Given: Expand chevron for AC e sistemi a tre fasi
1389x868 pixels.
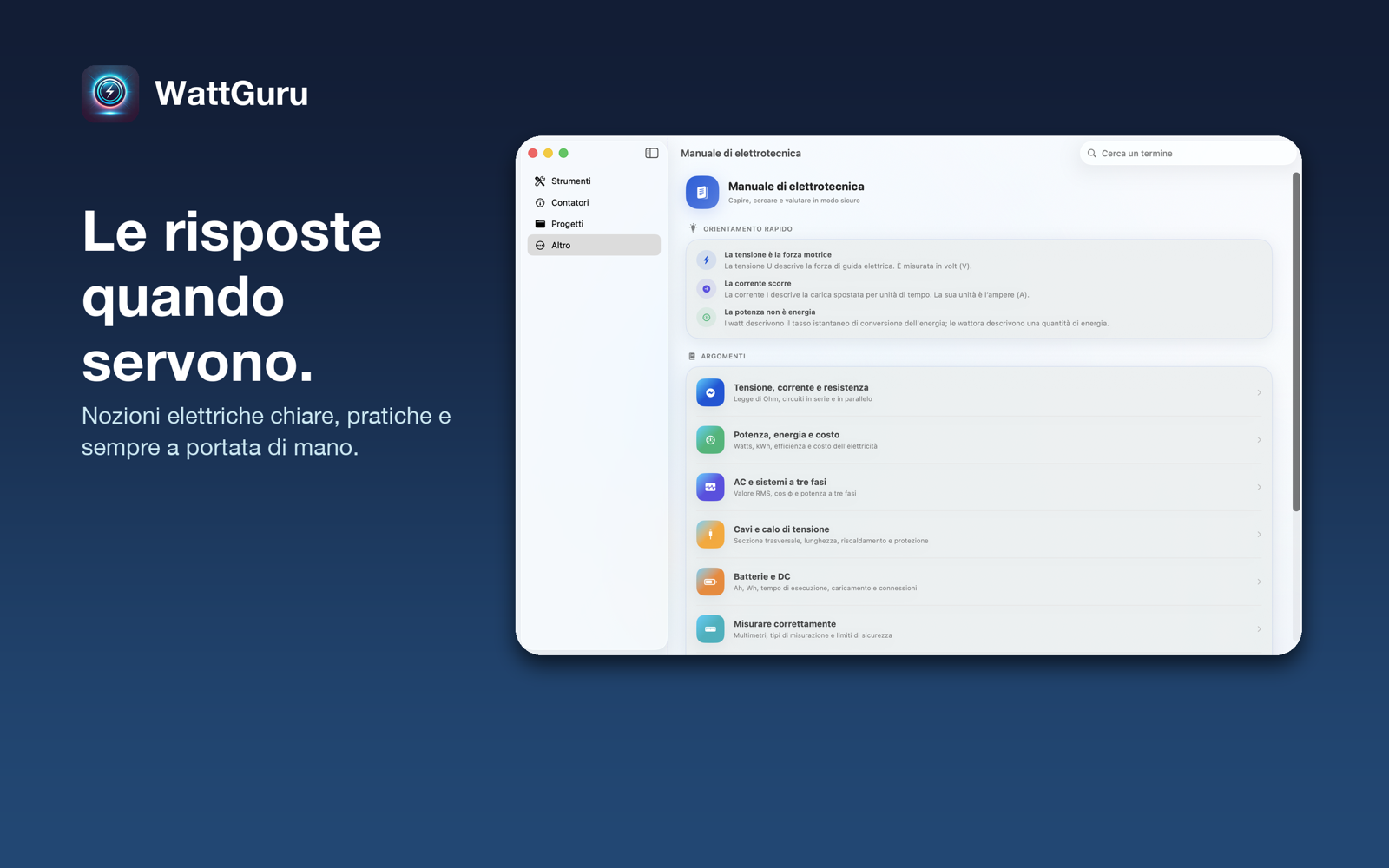Looking at the screenshot, I should (1259, 487).
